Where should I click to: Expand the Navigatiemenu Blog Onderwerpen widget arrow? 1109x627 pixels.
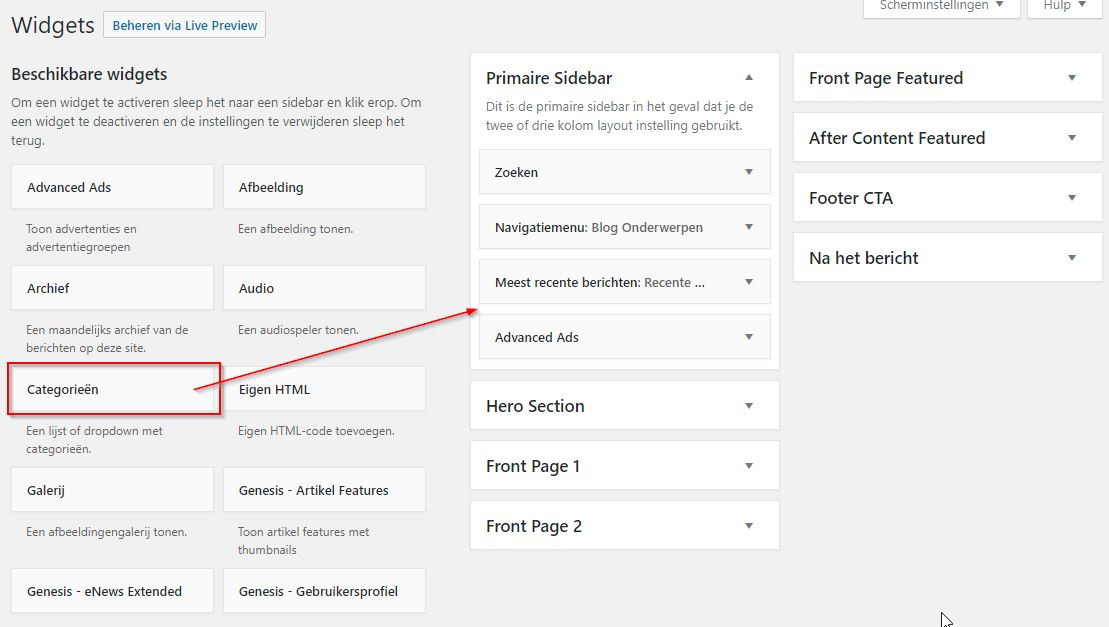point(748,227)
